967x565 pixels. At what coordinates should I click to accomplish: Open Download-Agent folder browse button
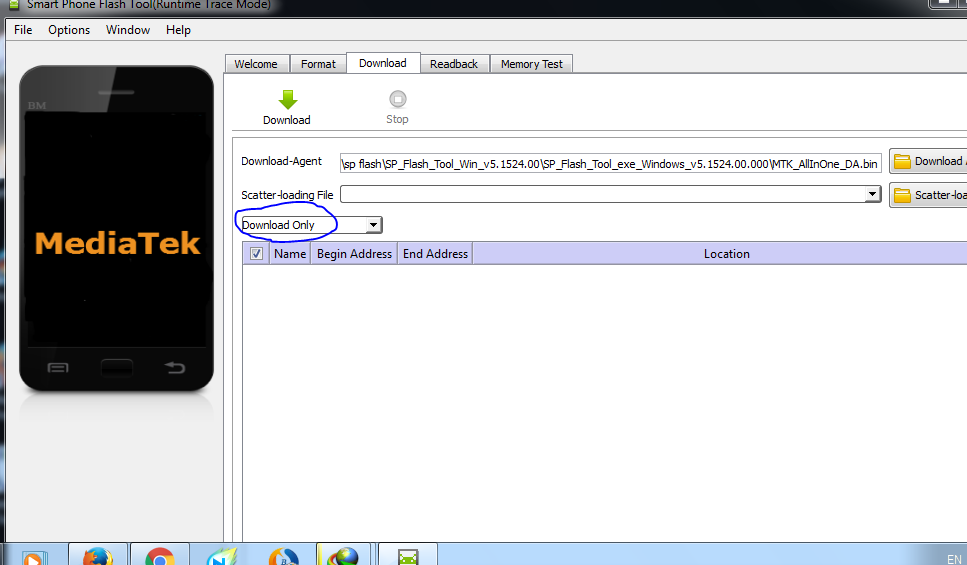click(x=928, y=161)
